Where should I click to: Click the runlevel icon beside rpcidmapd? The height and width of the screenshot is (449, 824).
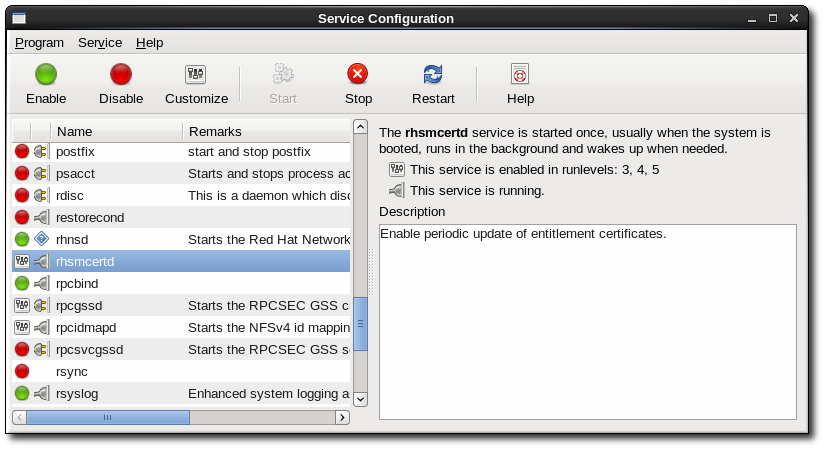(22, 328)
